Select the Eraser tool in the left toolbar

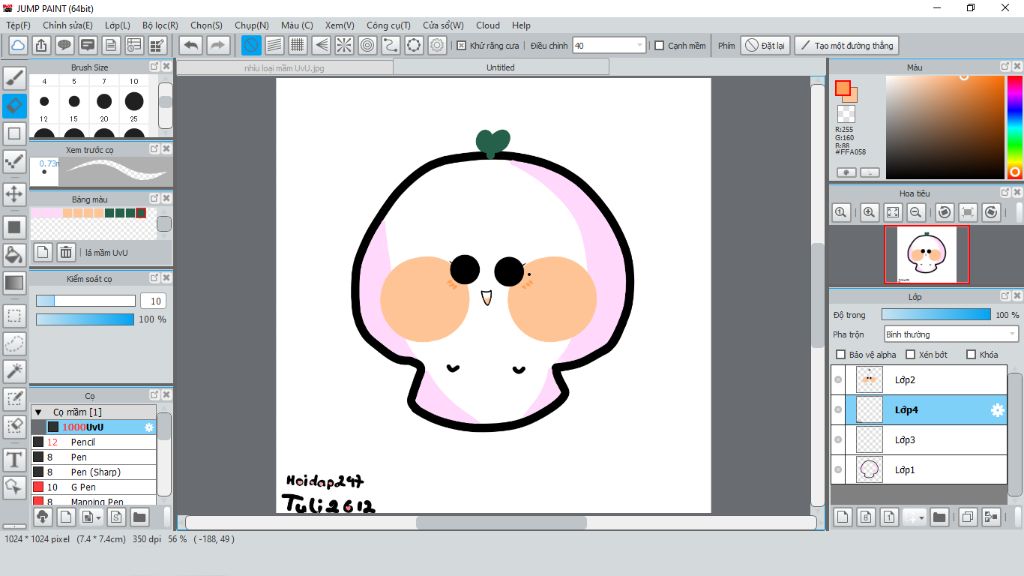coord(14,105)
